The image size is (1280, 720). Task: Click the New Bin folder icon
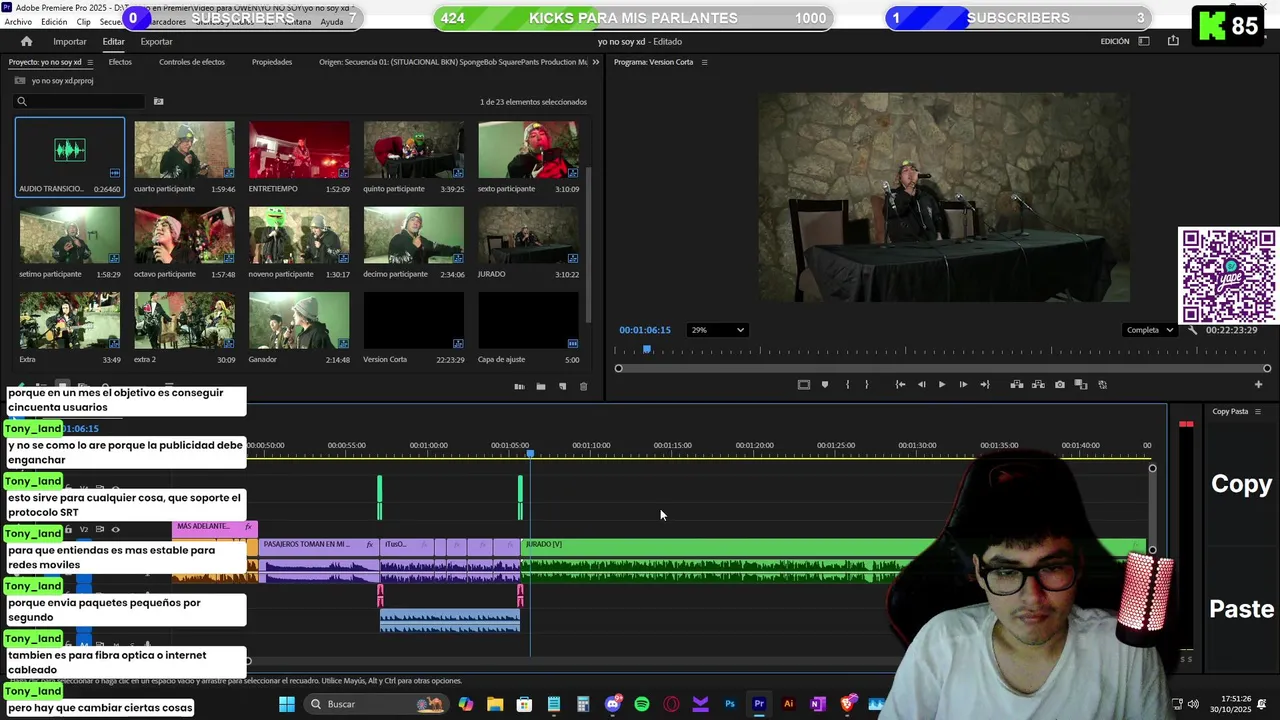pos(541,387)
